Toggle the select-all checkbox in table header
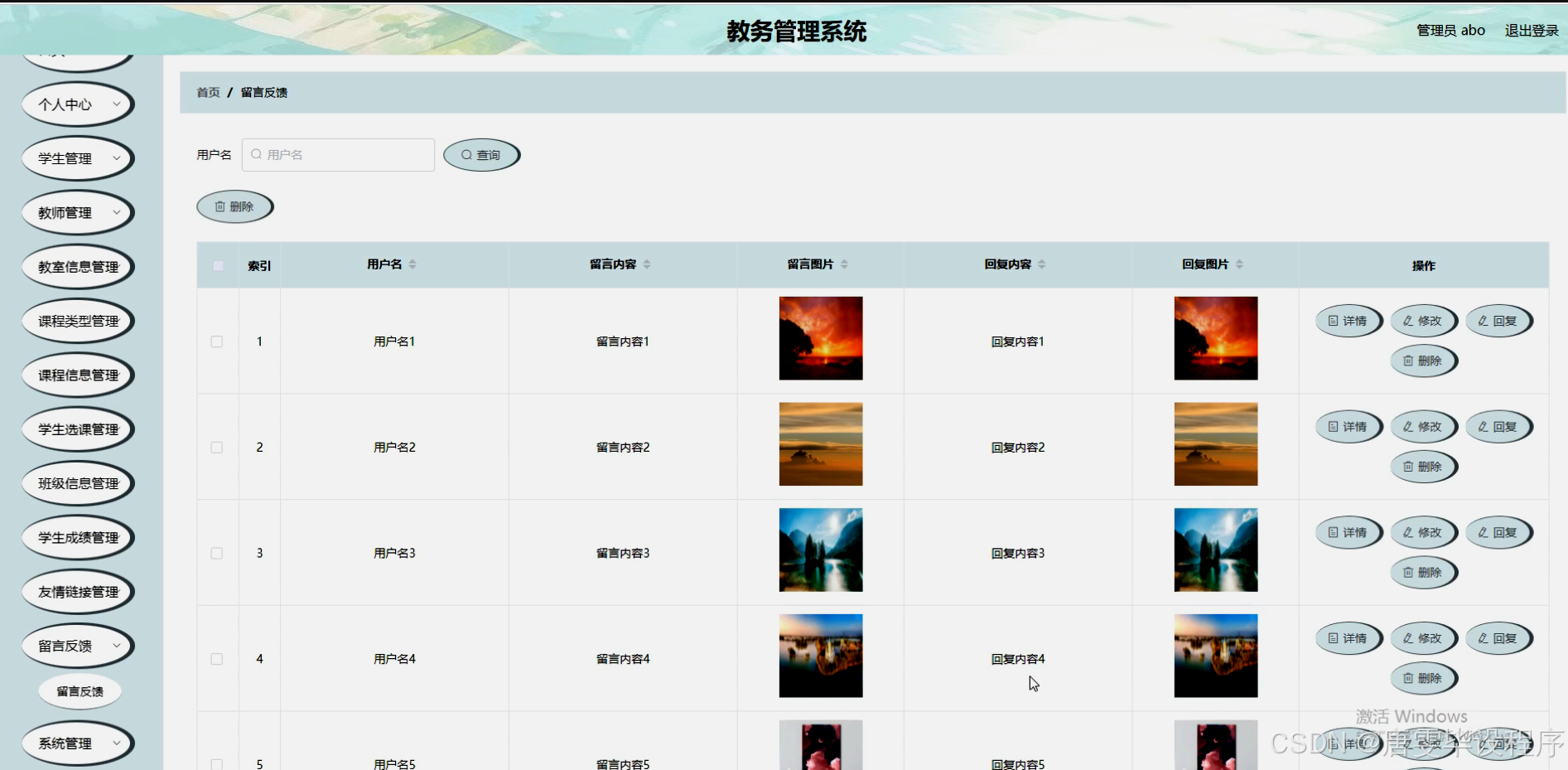 pyautogui.click(x=218, y=265)
